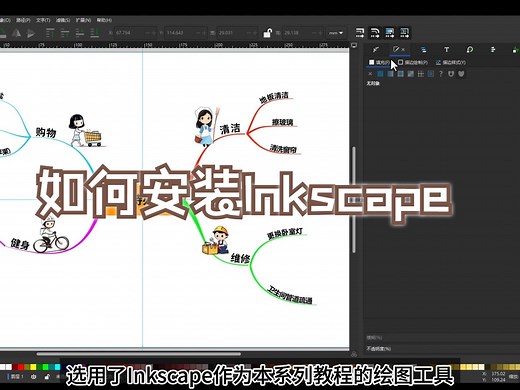Switch to the 填充(F) Fill sub-tab
The image size is (520, 390).
click(379, 62)
